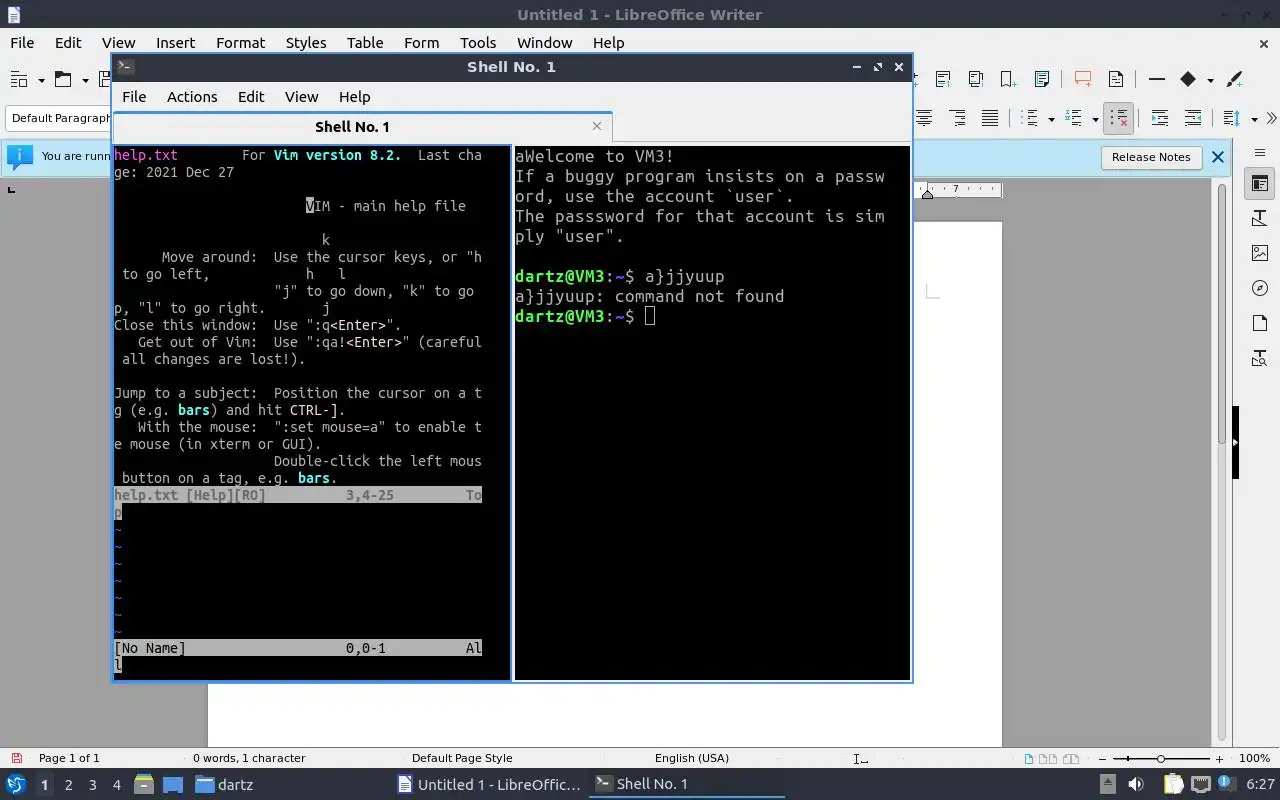Click the diamond Basic Shapes icon

pos(1188,79)
